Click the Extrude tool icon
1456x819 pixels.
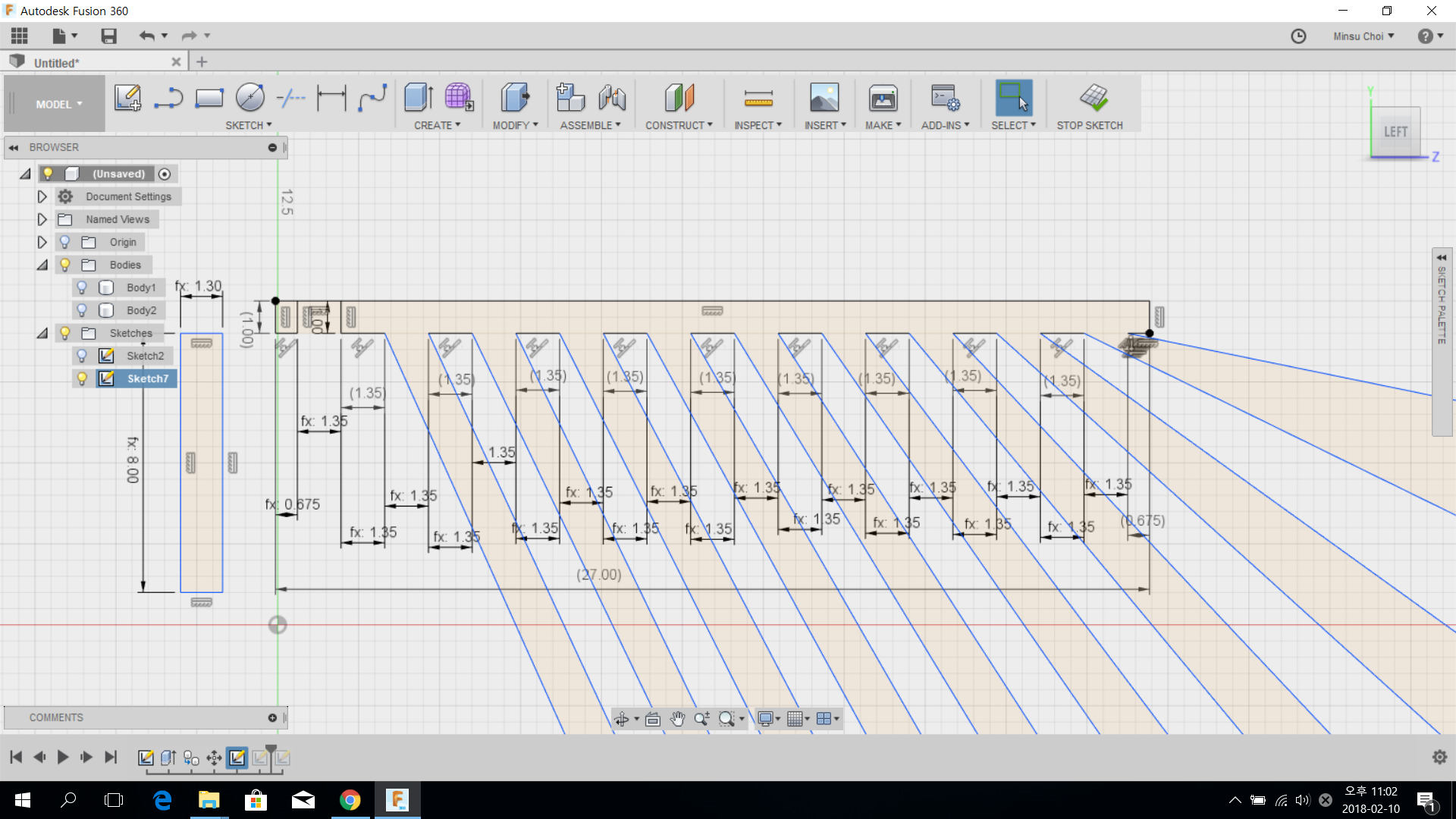tap(418, 97)
